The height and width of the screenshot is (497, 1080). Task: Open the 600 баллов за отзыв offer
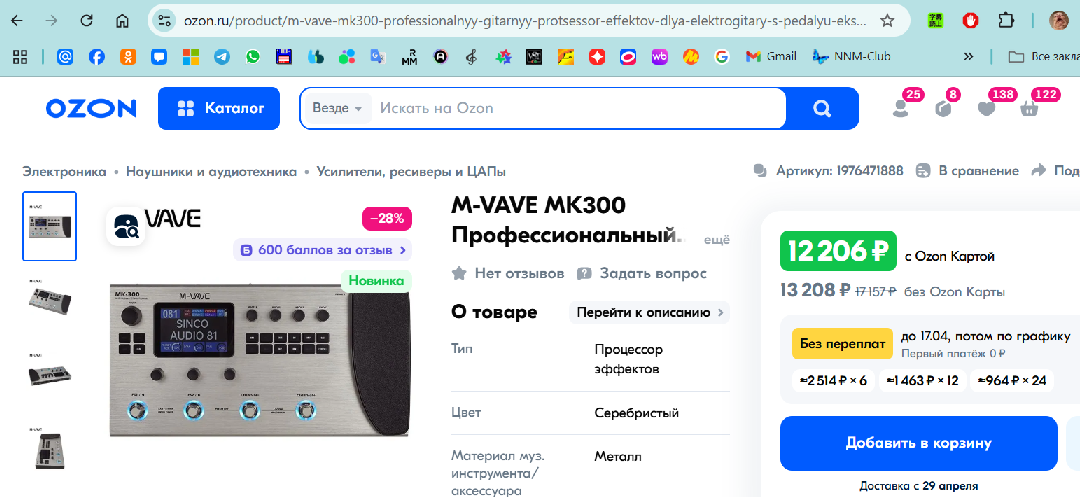322,250
